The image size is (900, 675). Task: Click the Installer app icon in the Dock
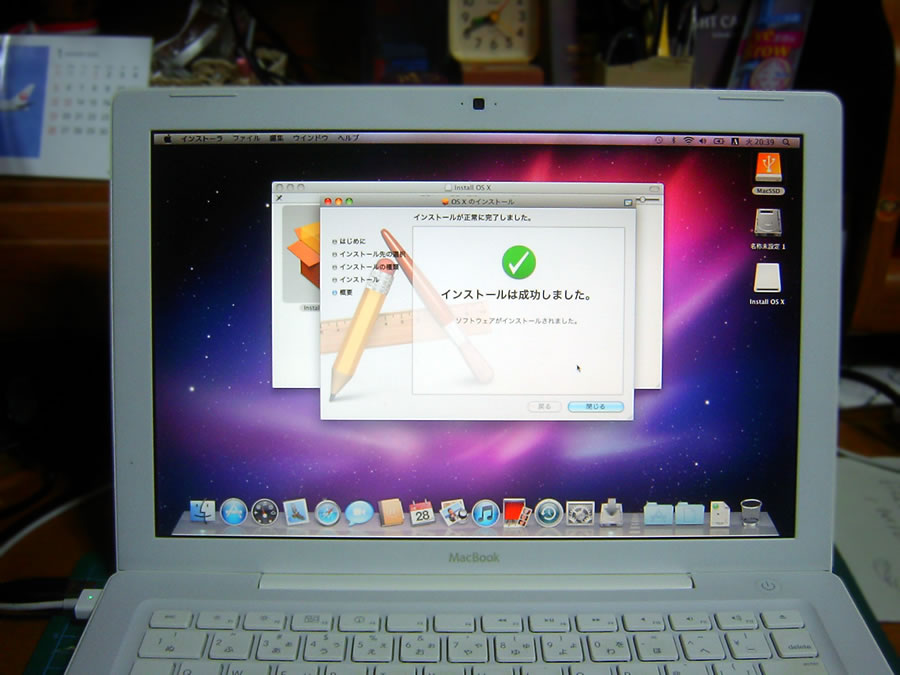611,513
